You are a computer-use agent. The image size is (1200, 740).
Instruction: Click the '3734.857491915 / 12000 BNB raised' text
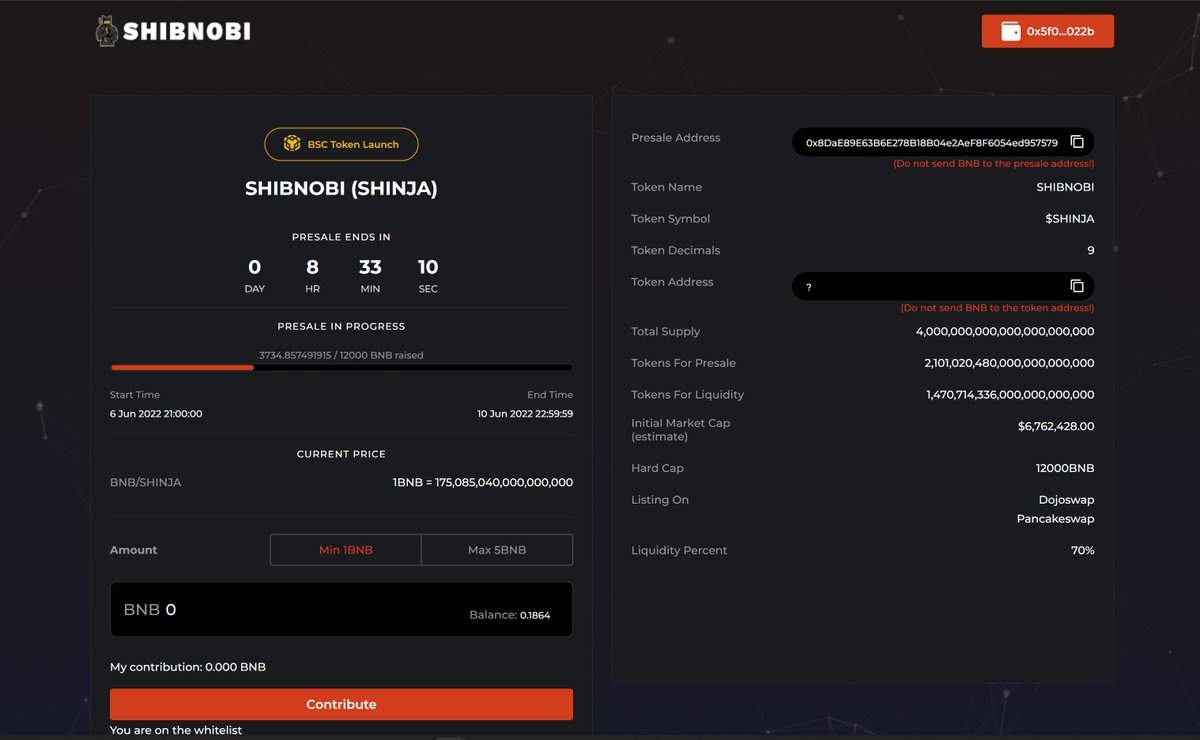coord(341,355)
